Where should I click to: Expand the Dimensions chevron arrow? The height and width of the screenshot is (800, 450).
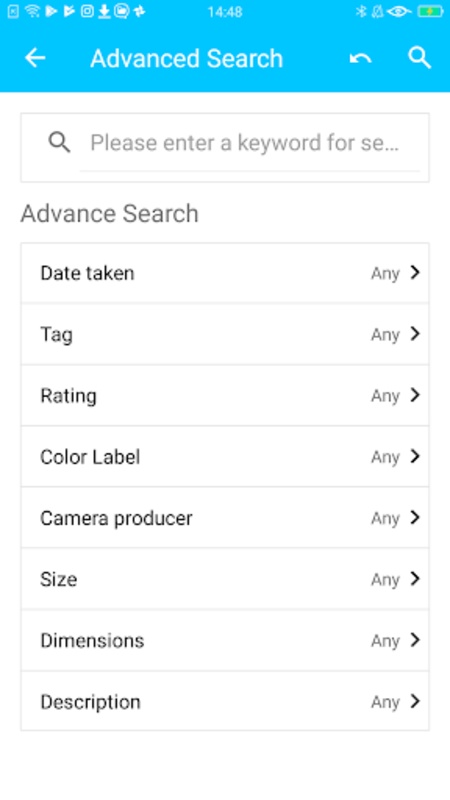click(x=415, y=640)
